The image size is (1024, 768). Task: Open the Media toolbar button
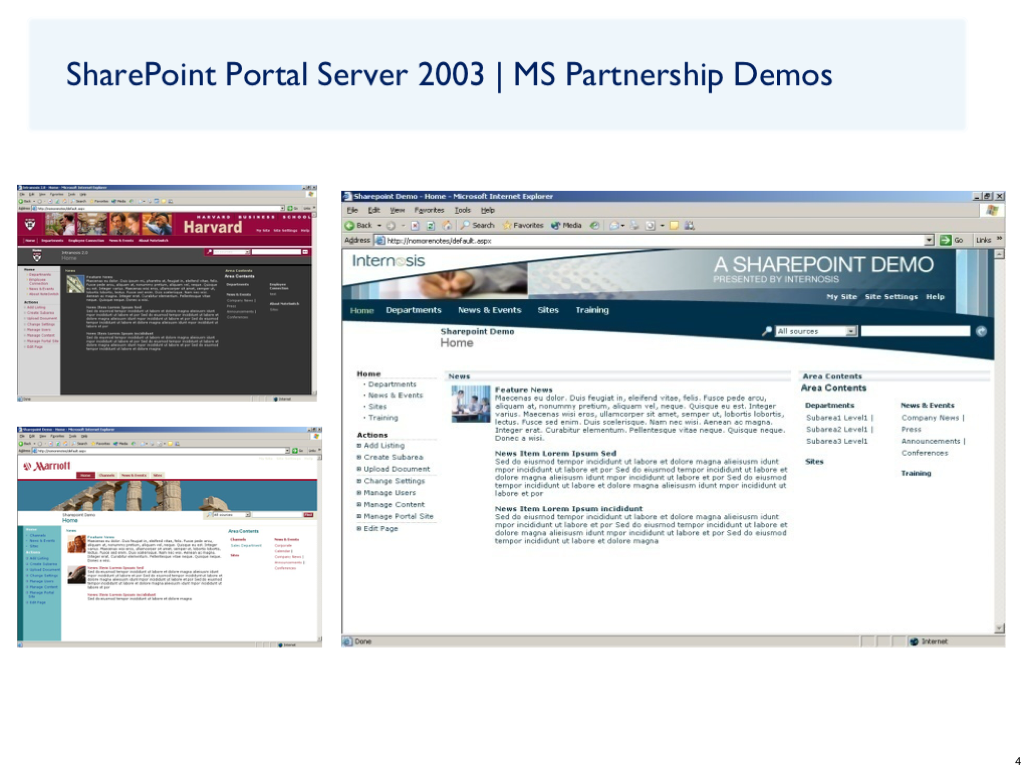click(x=566, y=225)
